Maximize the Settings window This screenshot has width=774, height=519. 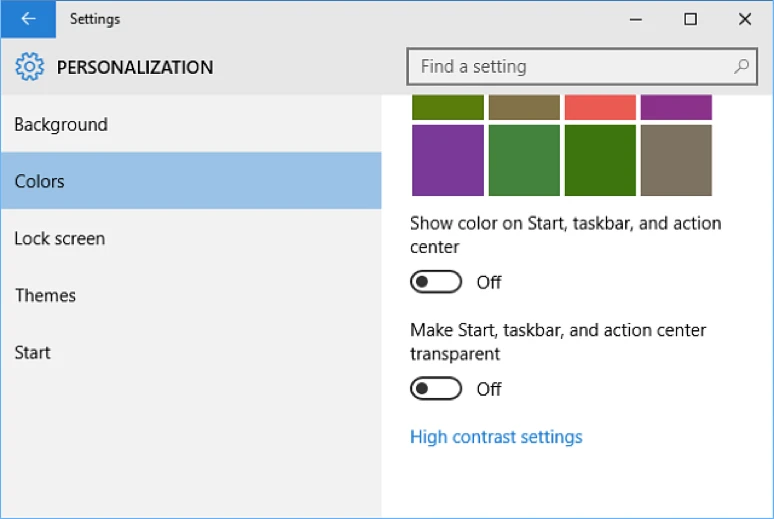690,19
